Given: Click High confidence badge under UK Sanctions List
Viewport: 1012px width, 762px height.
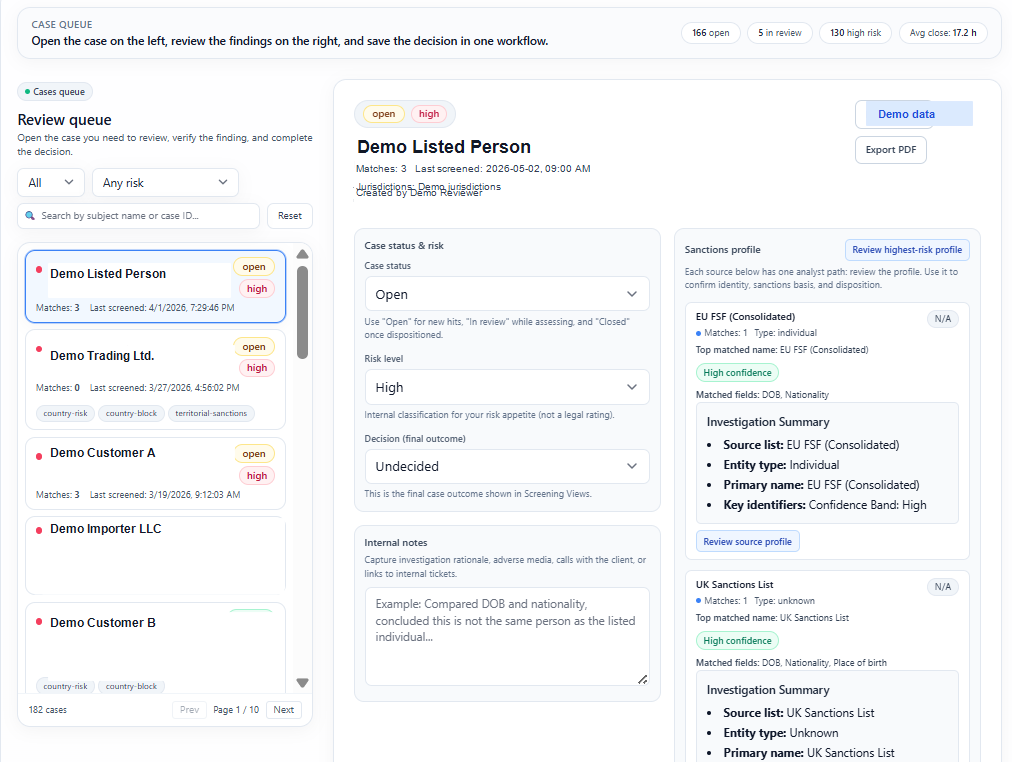Looking at the screenshot, I should 737,641.
